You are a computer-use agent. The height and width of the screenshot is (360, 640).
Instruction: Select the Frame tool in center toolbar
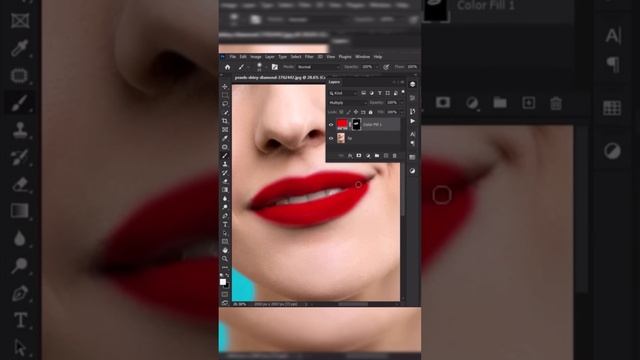click(225, 129)
